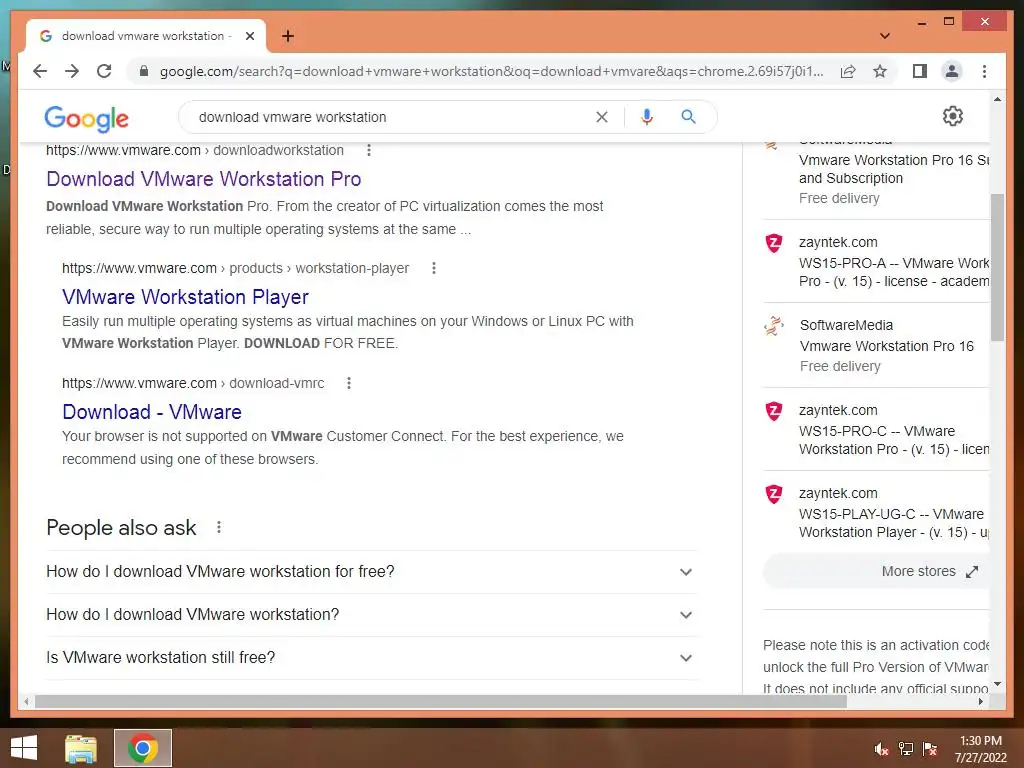
Task: Expand 'Is VMware workstation still free?'
Action: pos(370,658)
